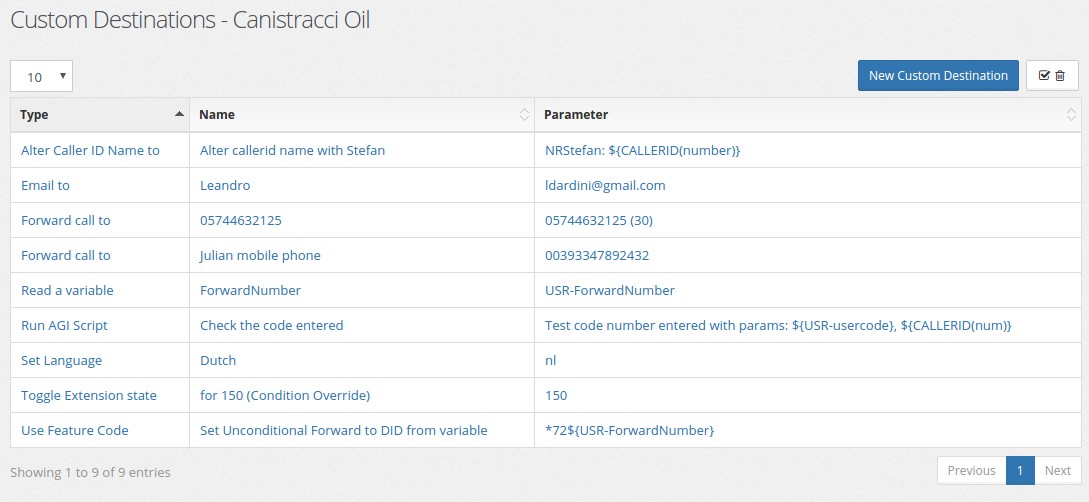Click Run AGI Script type link

[x=65, y=325]
